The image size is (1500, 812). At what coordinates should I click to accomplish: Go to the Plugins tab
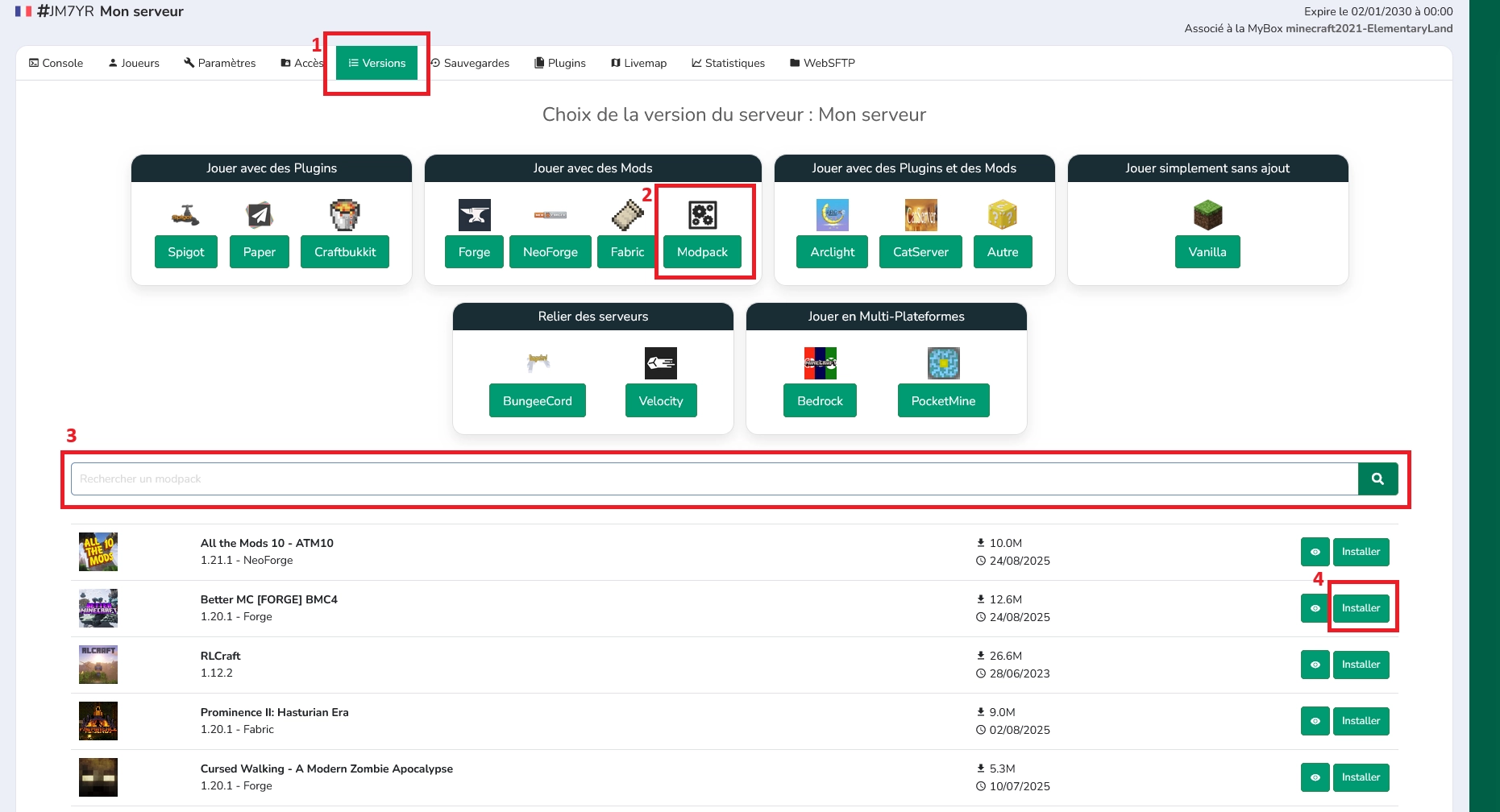pos(560,63)
